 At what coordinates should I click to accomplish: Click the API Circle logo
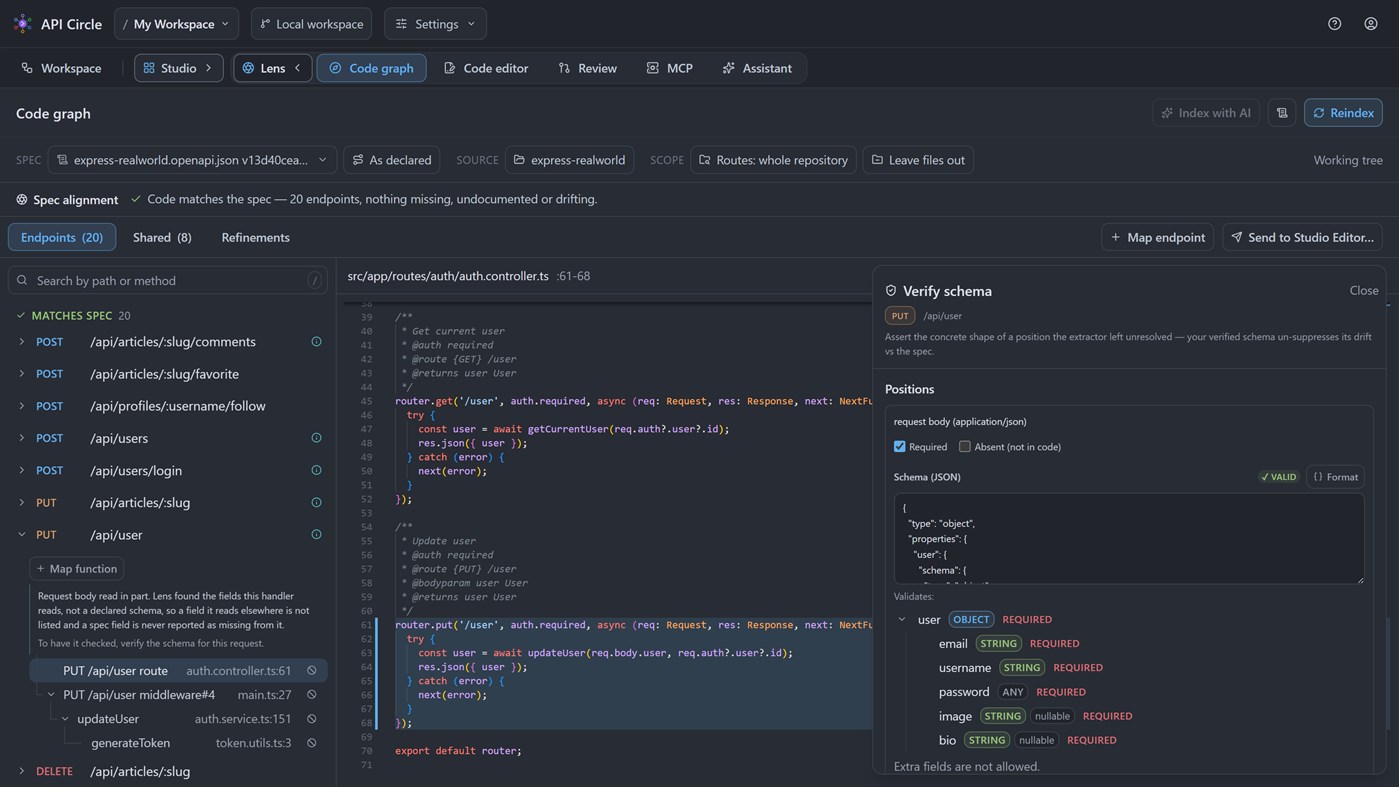coord(22,24)
